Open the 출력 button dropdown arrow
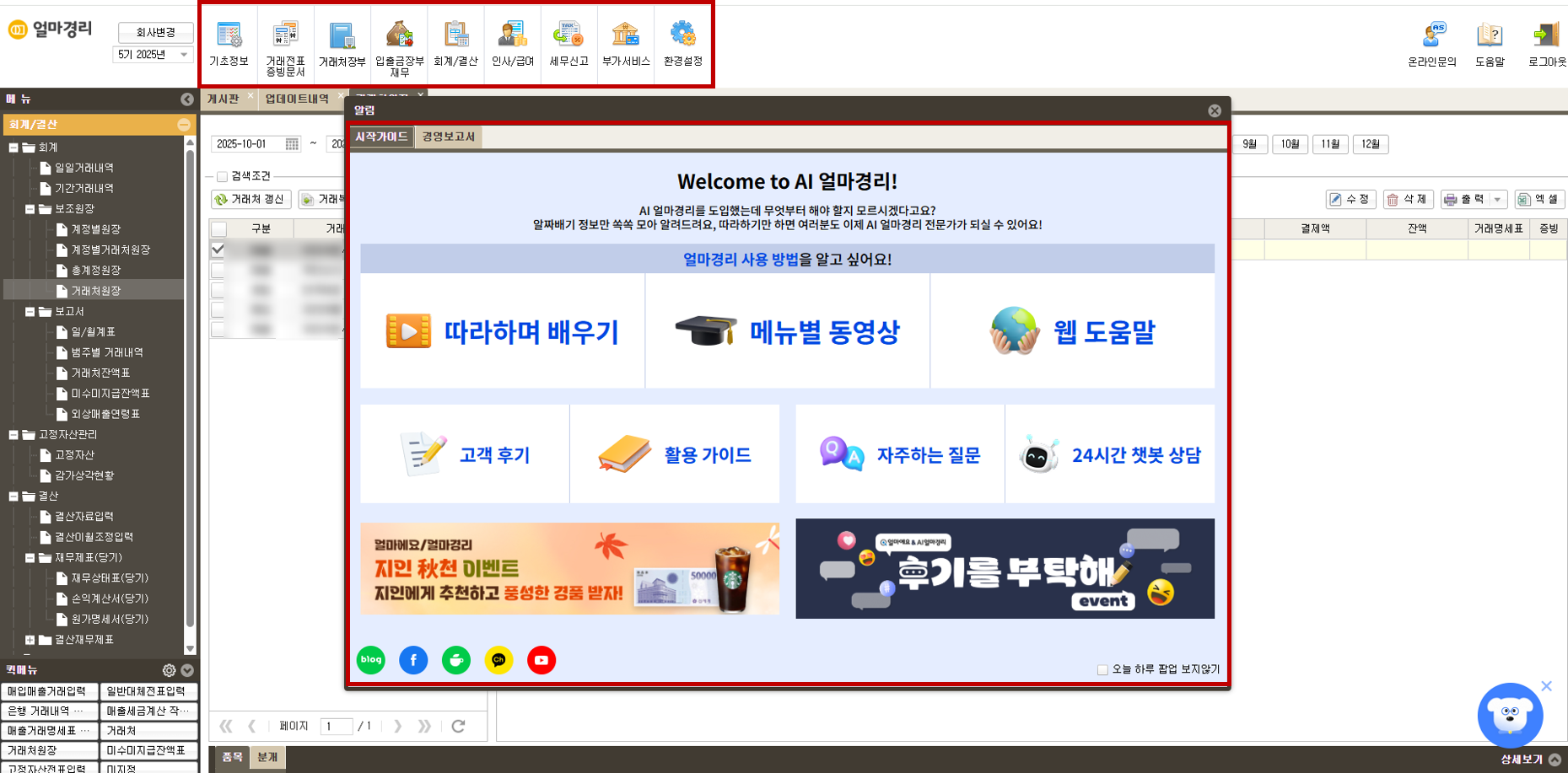Viewport: 1568px width, 773px height. (x=1497, y=199)
